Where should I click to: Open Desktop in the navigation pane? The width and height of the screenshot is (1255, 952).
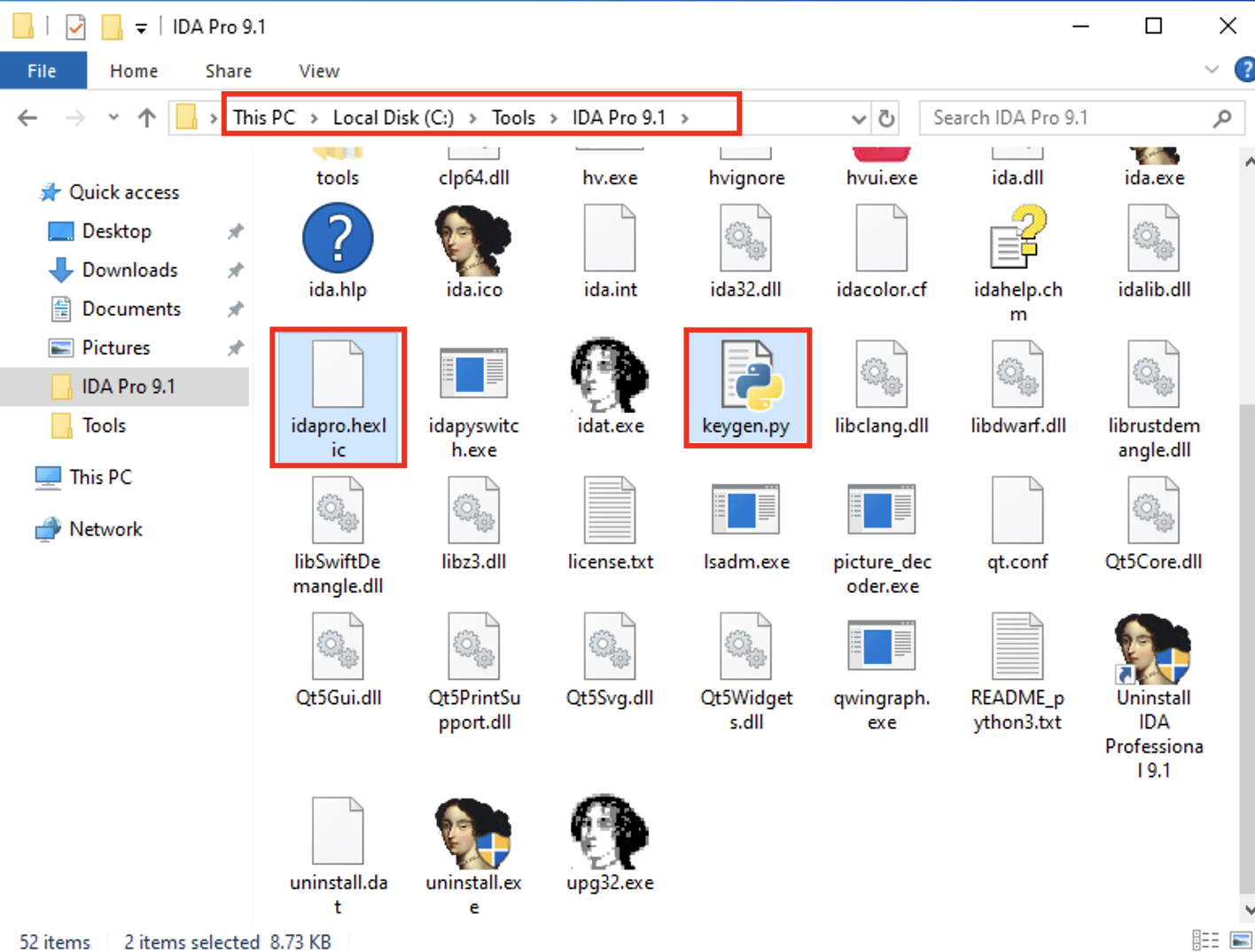coord(116,231)
